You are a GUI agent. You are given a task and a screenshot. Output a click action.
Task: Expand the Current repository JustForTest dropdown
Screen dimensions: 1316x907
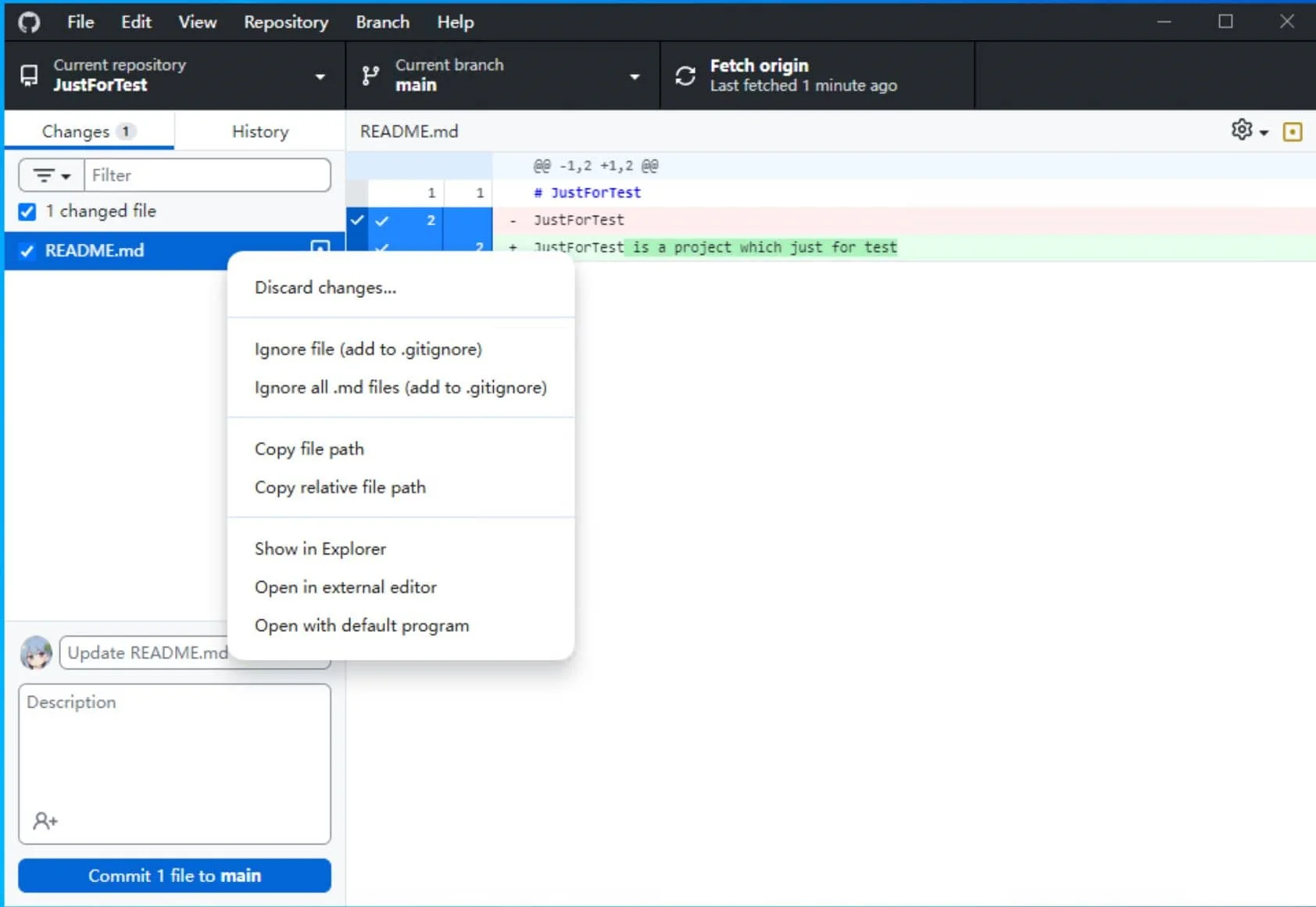(175, 75)
